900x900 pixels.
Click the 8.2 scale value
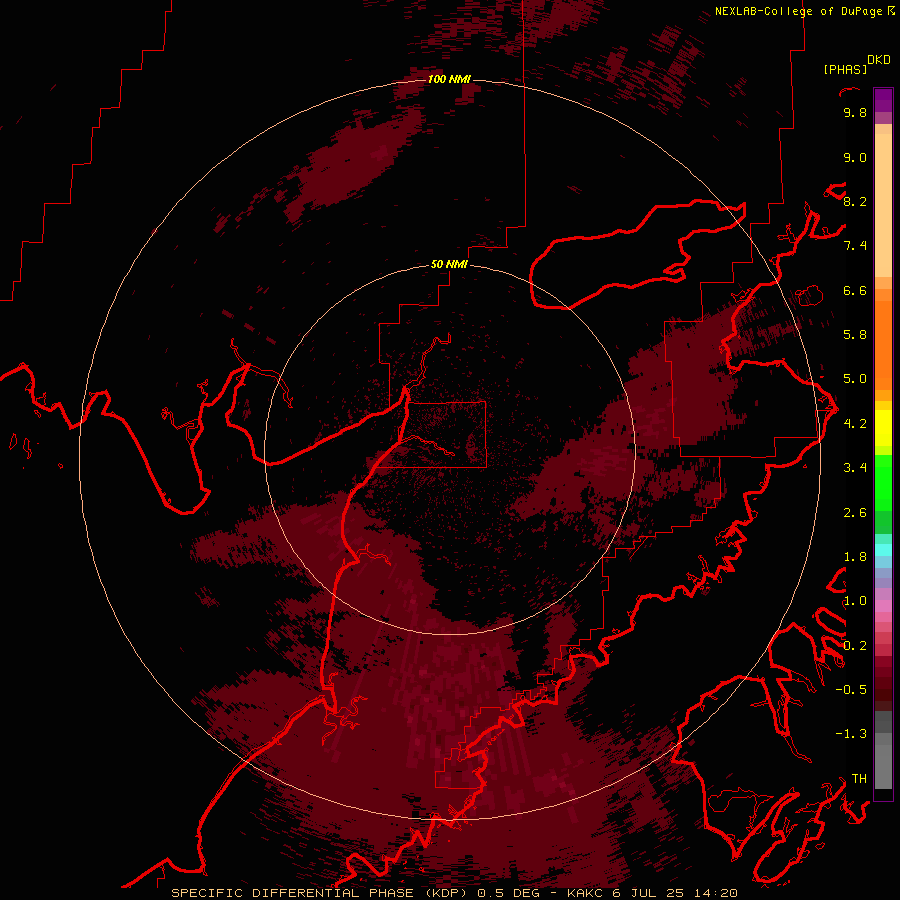855,201
